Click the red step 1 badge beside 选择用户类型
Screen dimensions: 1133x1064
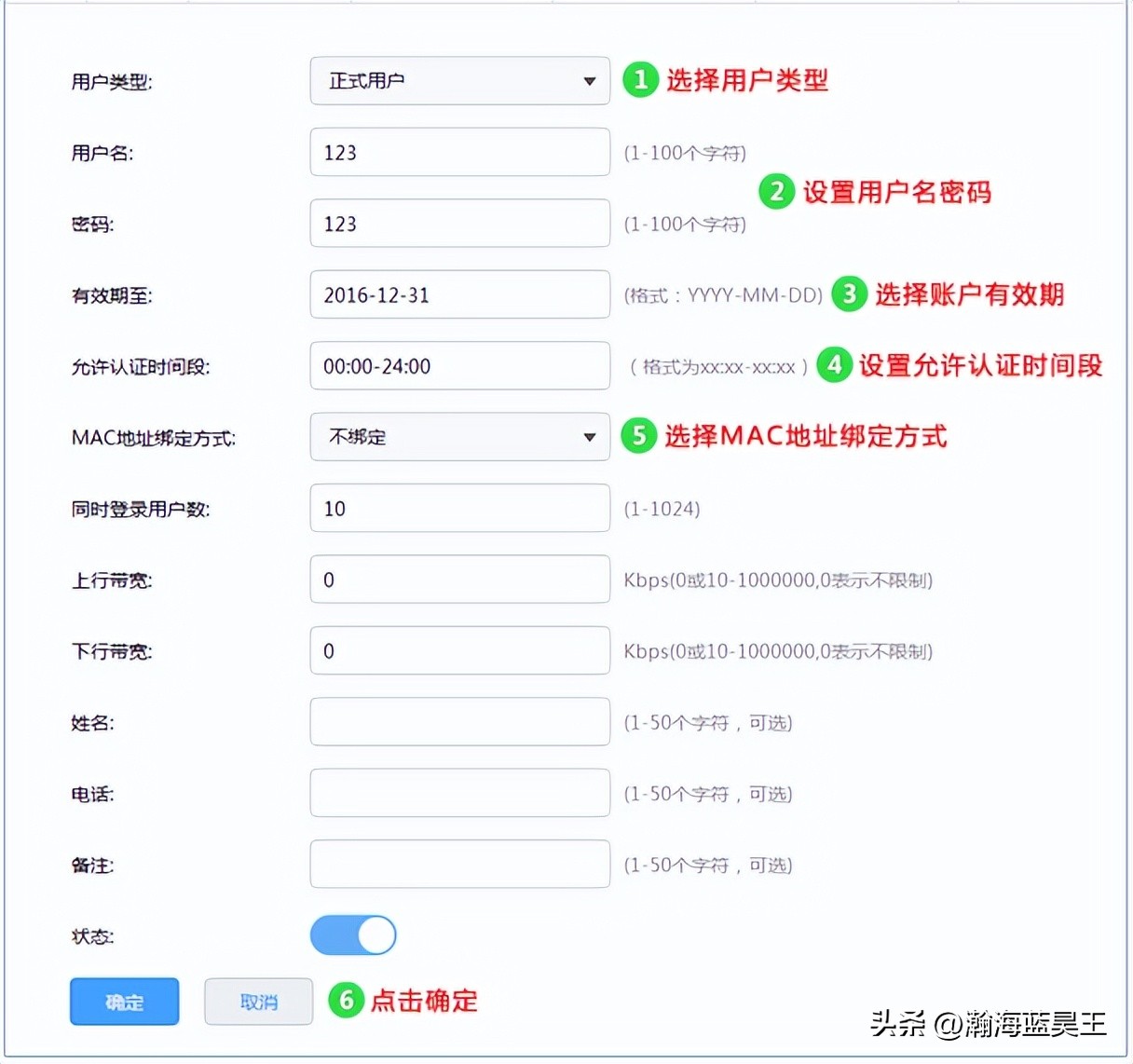[x=639, y=80]
